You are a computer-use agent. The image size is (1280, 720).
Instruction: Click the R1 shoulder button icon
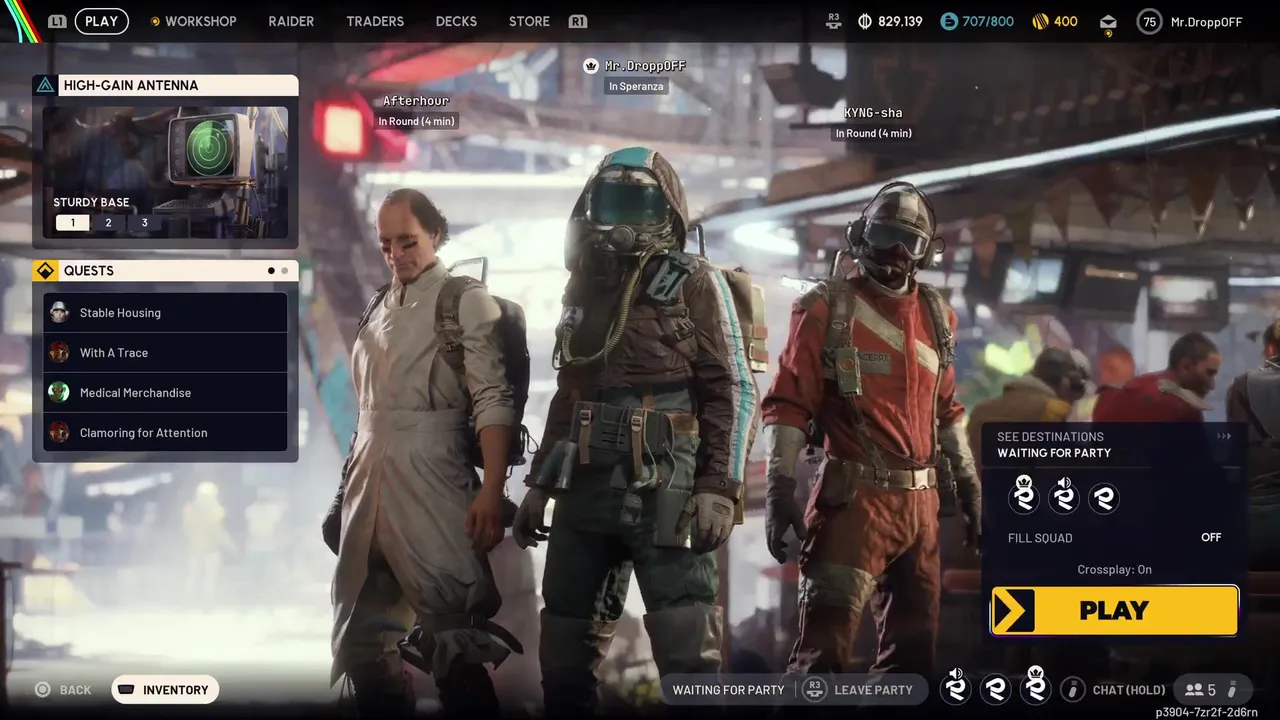point(577,21)
